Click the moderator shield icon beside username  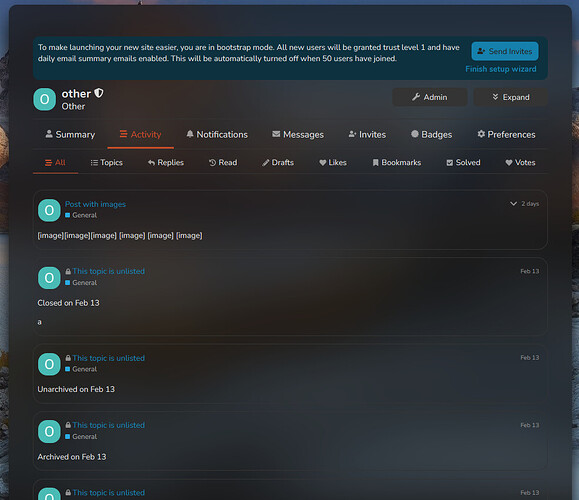point(99,93)
